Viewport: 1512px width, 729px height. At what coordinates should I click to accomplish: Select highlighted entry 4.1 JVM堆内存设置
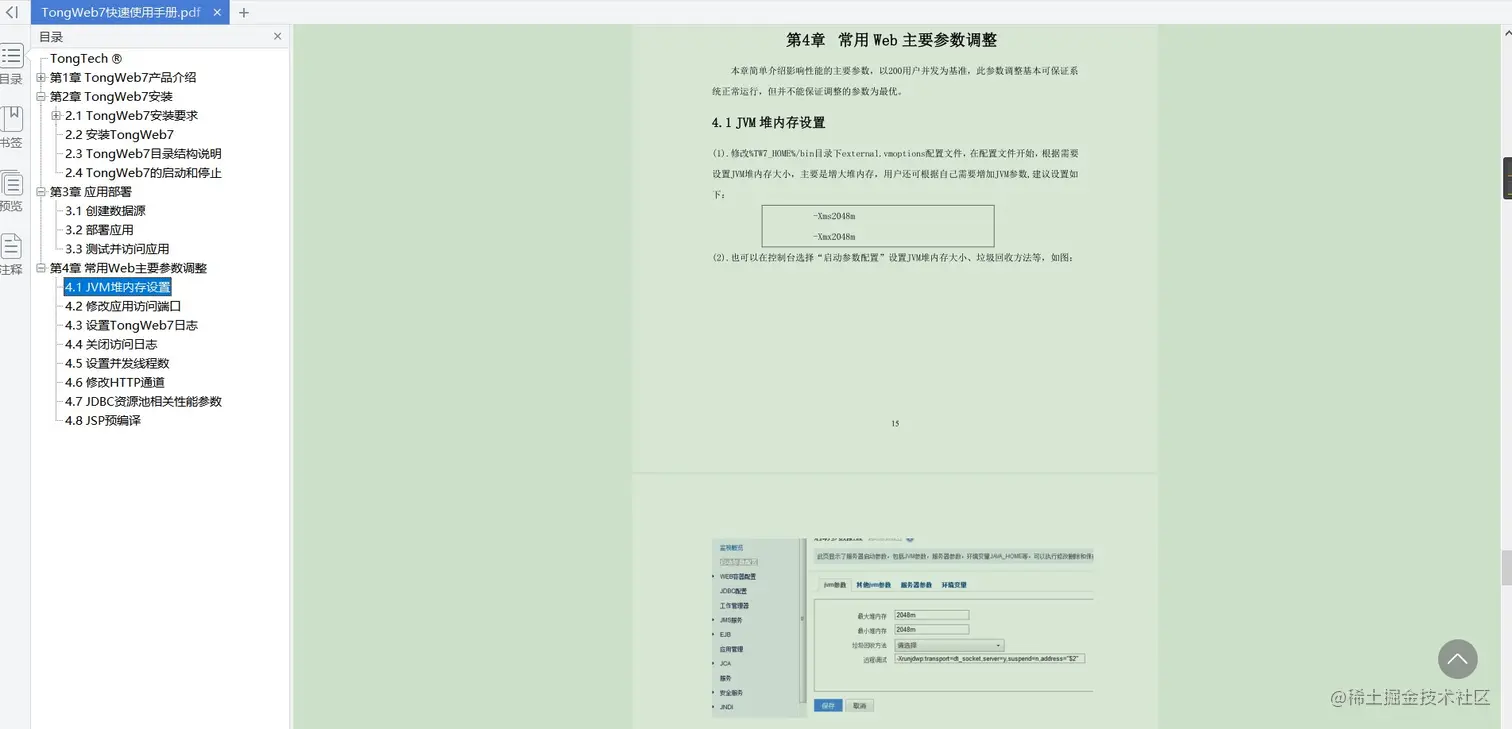click(x=118, y=287)
